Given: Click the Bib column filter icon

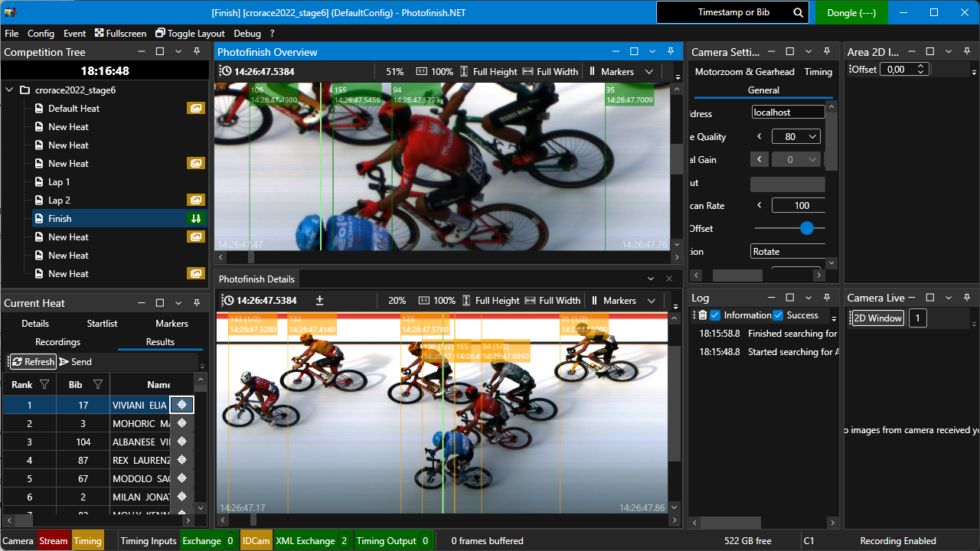Looking at the screenshot, I should point(98,384).
